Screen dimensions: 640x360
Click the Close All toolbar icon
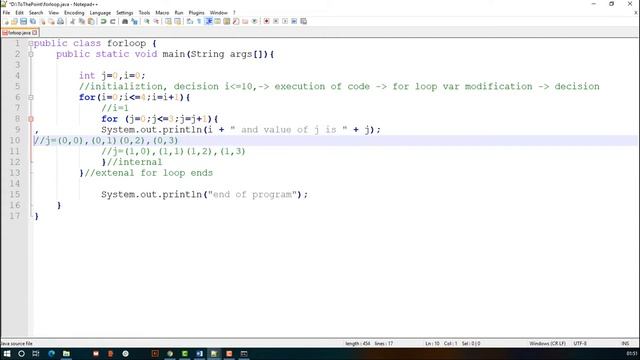click(x=51, y=21)
